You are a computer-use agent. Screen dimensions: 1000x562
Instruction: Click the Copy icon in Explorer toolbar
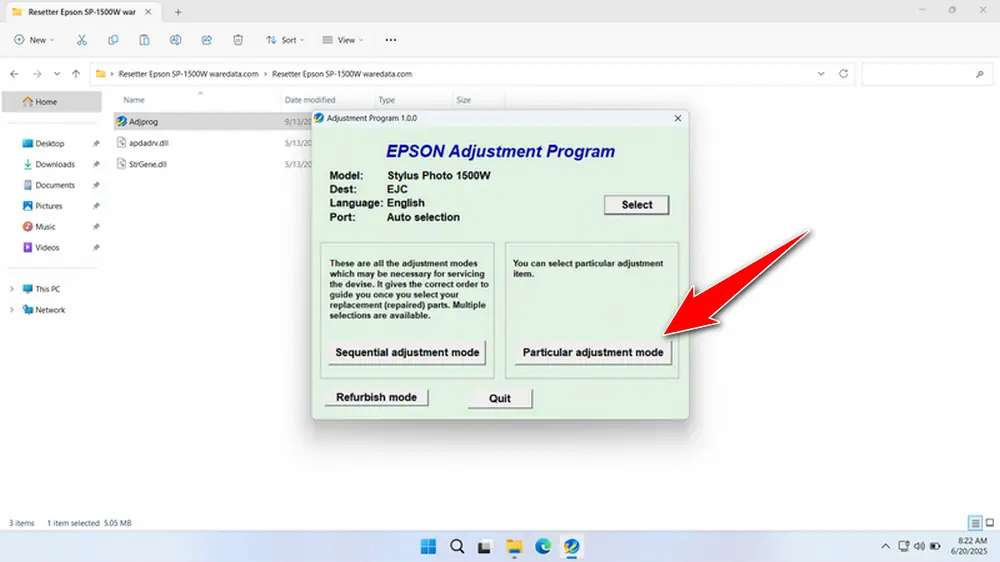[x=113, y=40]
